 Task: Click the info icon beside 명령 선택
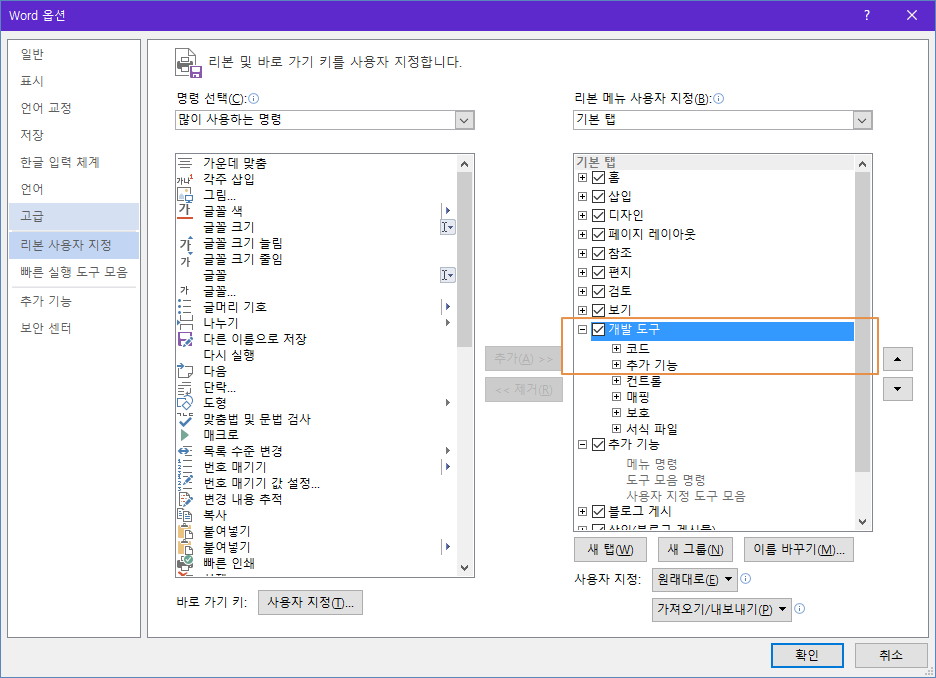(254, 98)
